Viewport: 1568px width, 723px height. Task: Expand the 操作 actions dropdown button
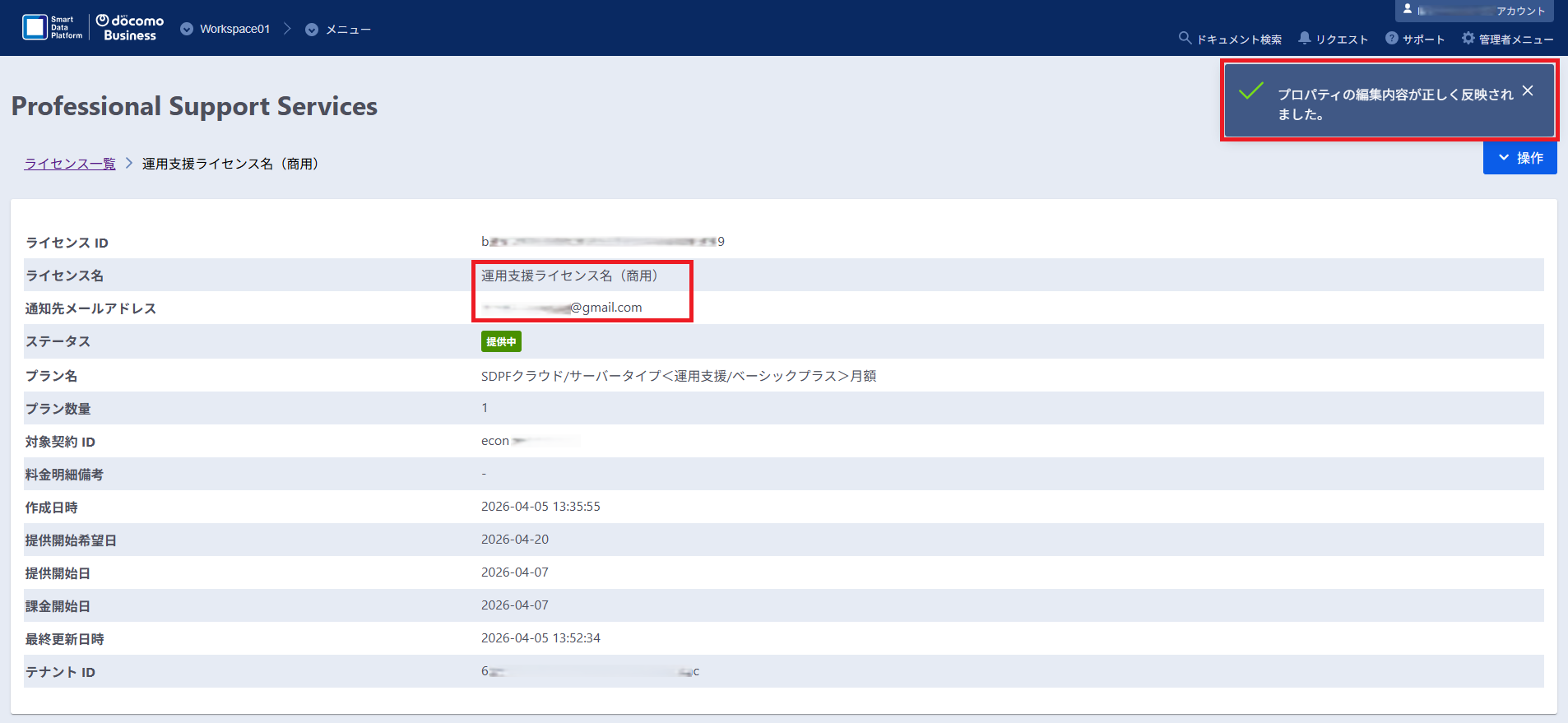1519,158
